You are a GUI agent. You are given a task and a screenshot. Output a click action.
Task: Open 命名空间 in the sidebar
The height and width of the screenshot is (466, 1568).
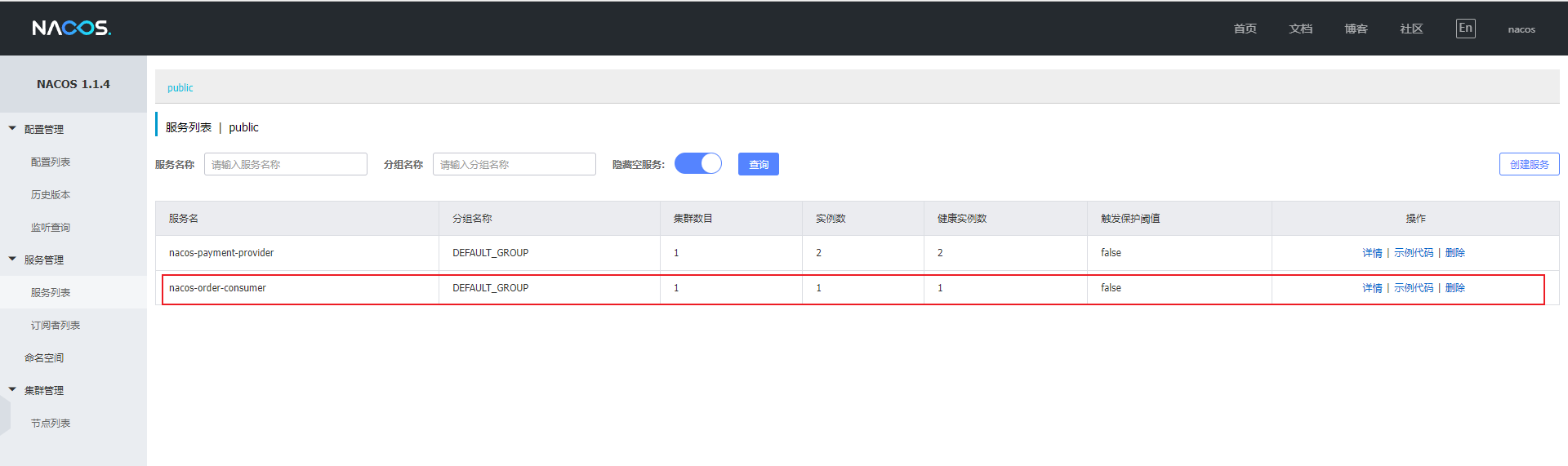pyautogui.click(x=44, y=357)
